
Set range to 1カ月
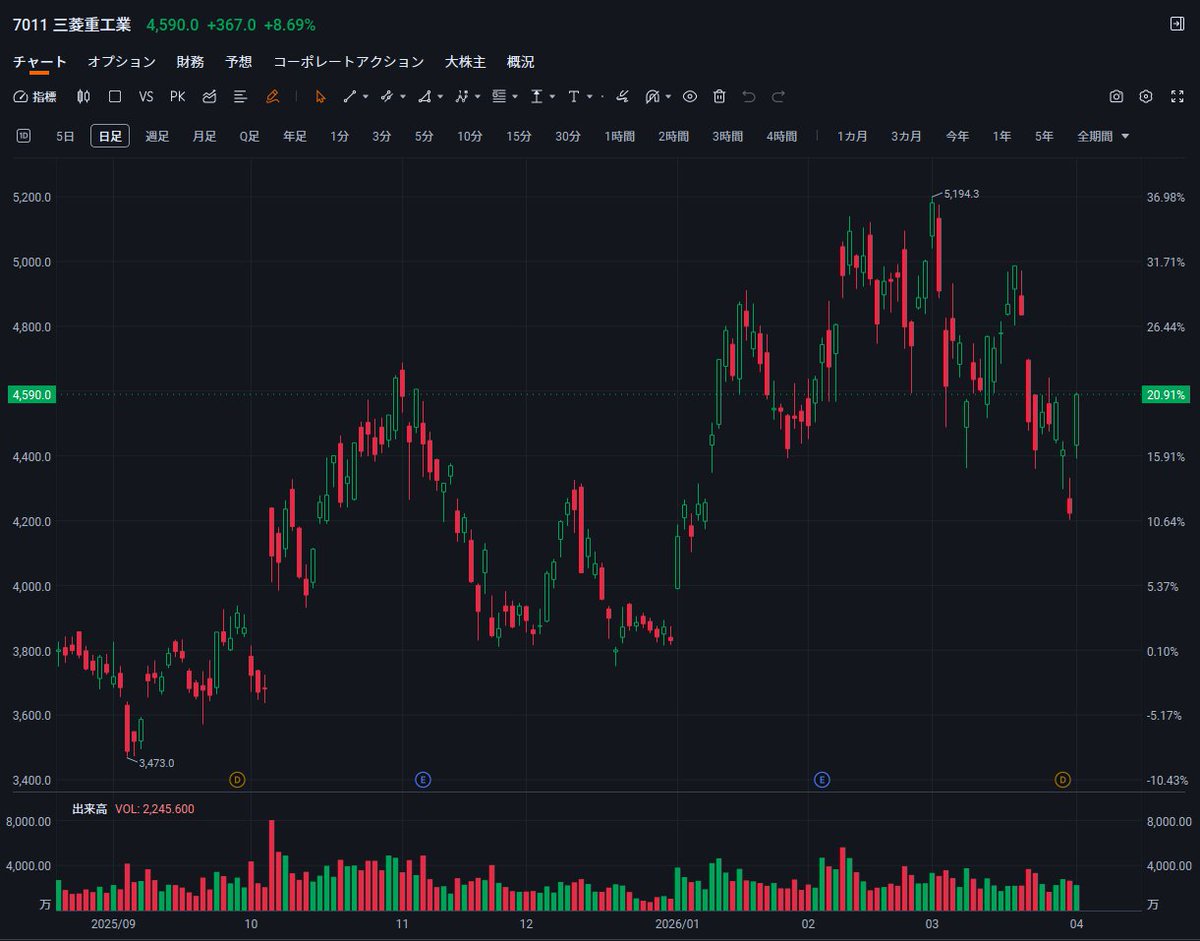pyautogui.click(x=852, y=136)
